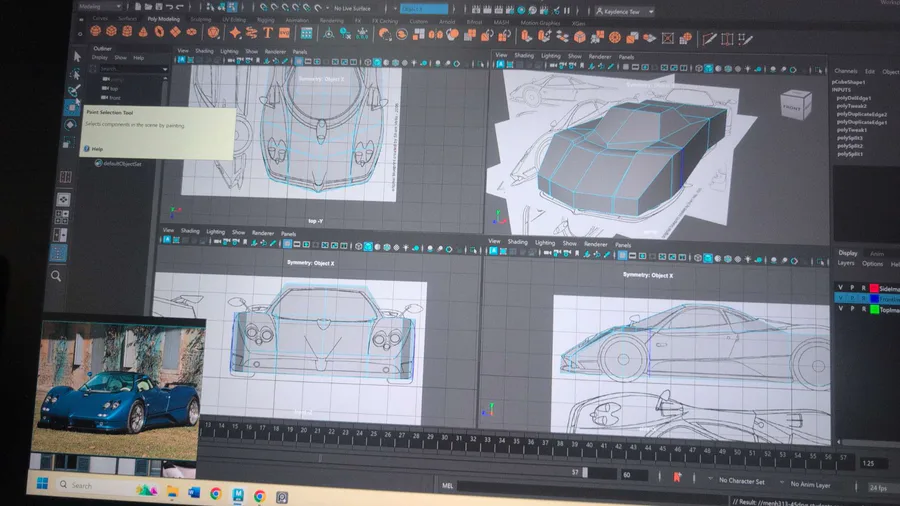Switch to the Poly Modeling shelf tab
Viewport: 900px width, 506px height.
point(163,19)
